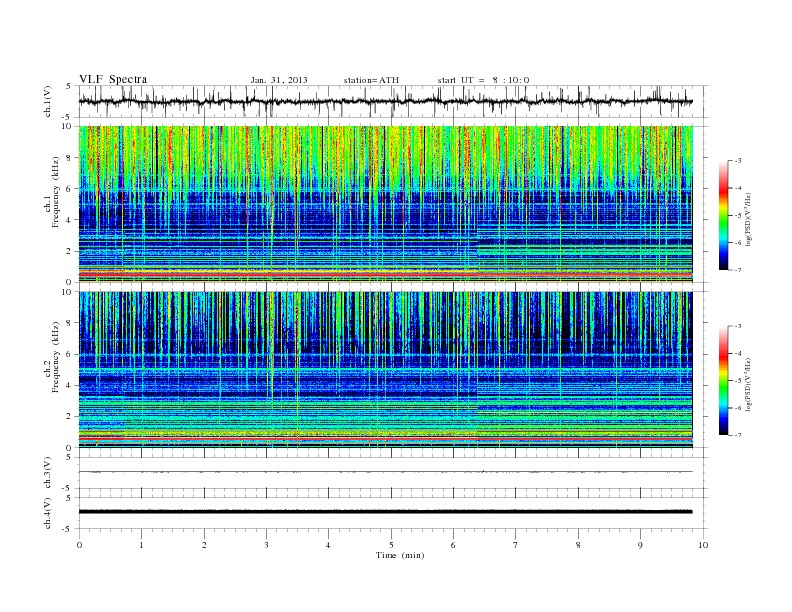Viewport: 792px width, 612px height.
Task: Click the "1" tick on time axis
Action: [x=141, y=545]
